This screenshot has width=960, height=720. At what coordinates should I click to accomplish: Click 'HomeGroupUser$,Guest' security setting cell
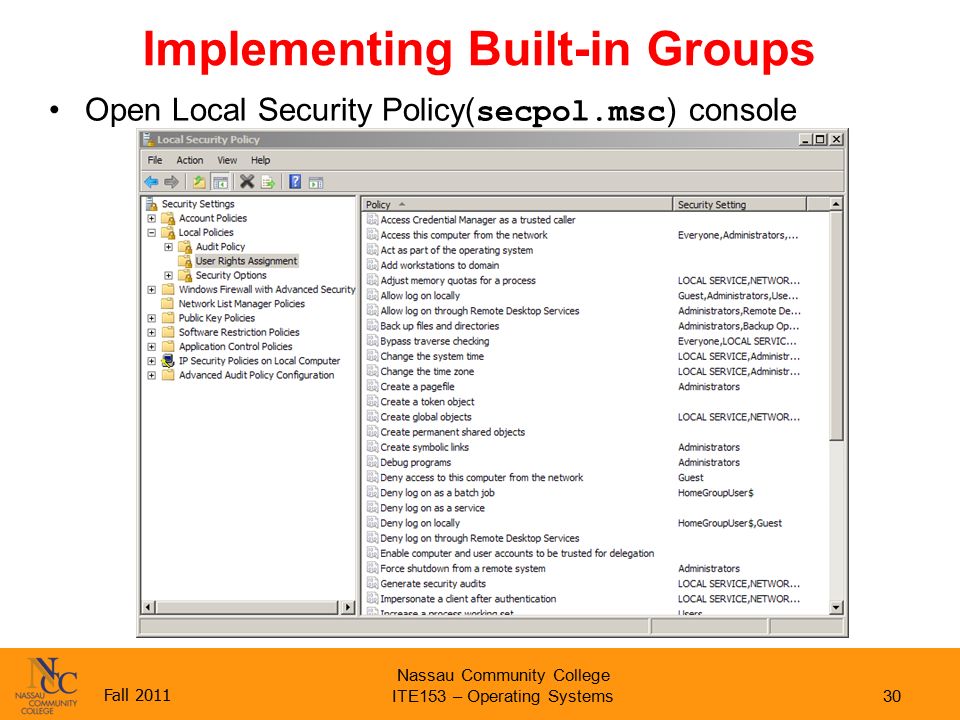[x=729, y=523]
